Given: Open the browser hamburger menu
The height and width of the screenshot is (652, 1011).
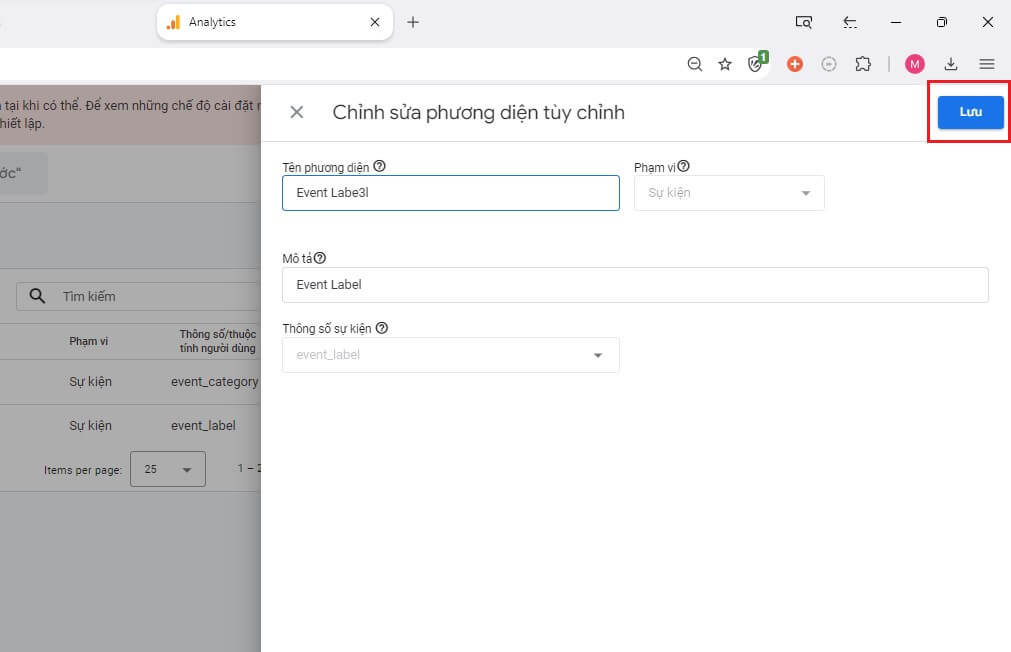Looking at the screenshot, I should tap(987, 63).
